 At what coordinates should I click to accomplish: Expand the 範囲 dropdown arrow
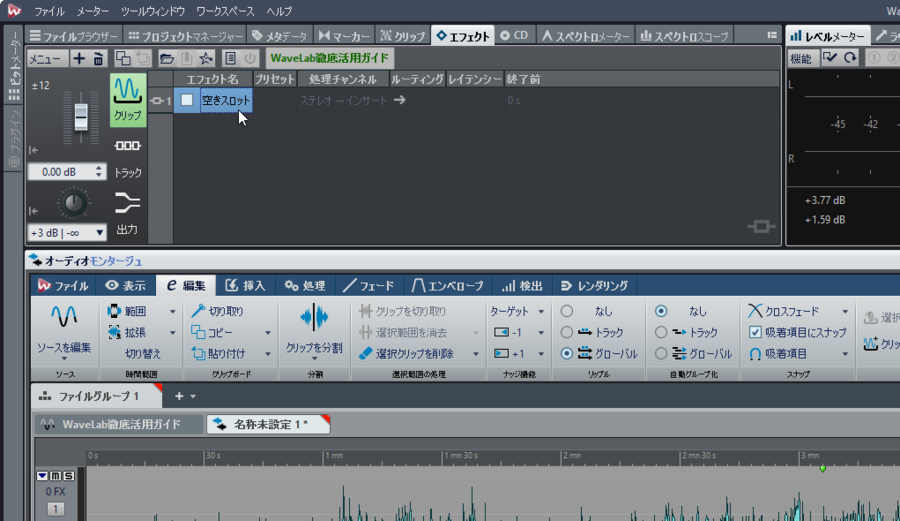click(x=172, y=312)
